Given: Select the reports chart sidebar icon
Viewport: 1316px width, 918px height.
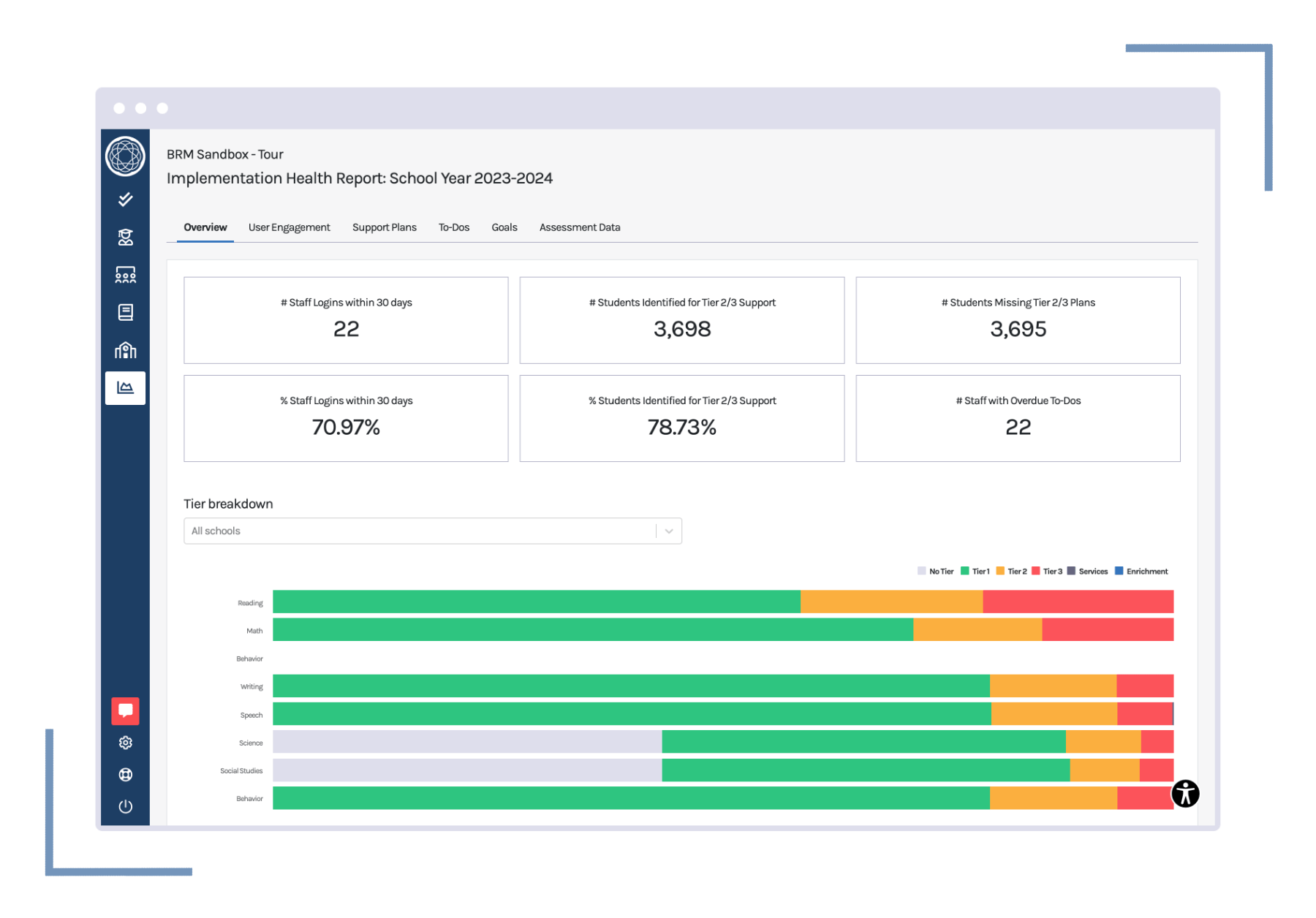Looking at the screenshot, I should 125,388.
